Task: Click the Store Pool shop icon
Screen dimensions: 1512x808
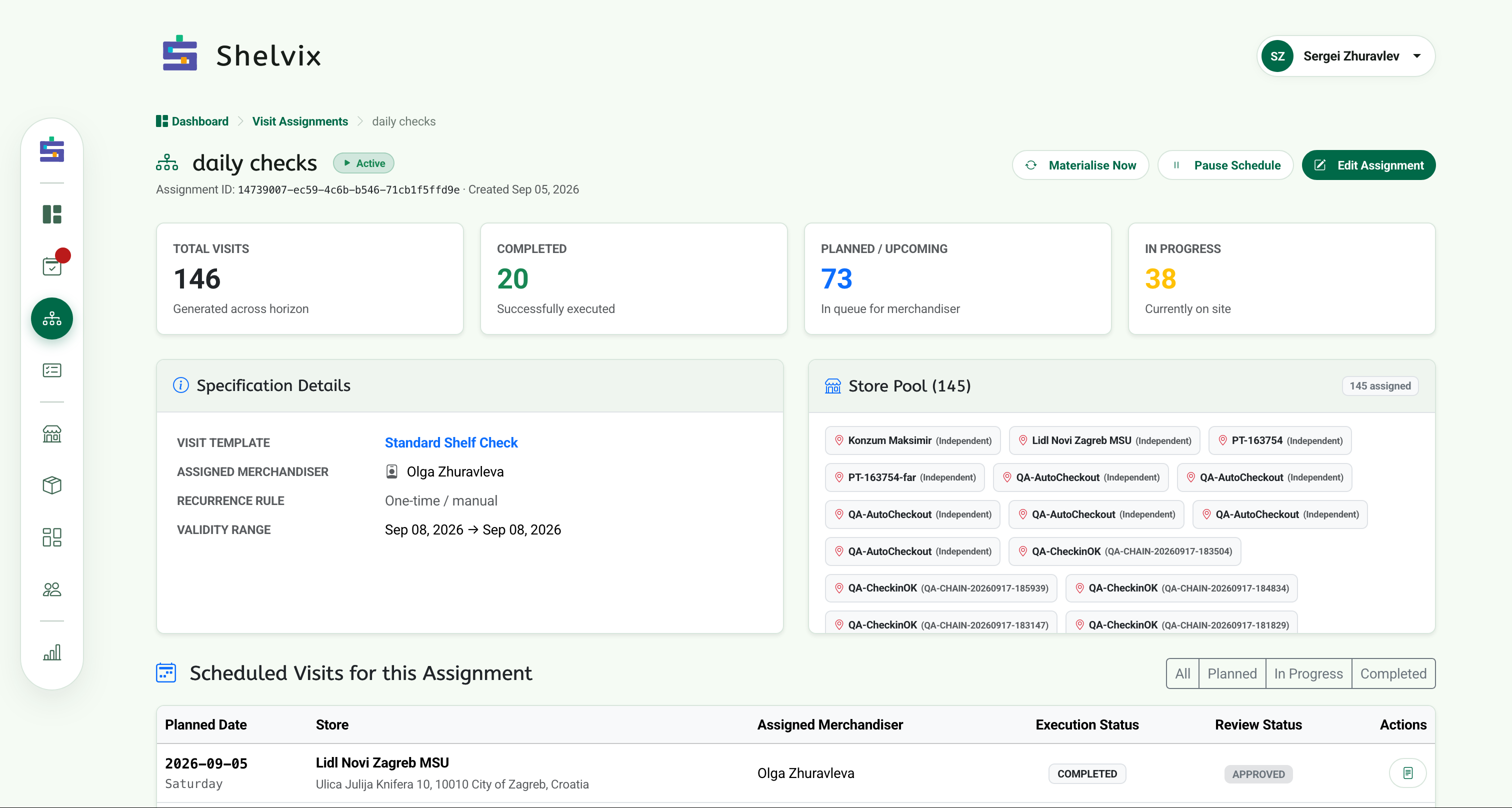Action: point(832,386)
